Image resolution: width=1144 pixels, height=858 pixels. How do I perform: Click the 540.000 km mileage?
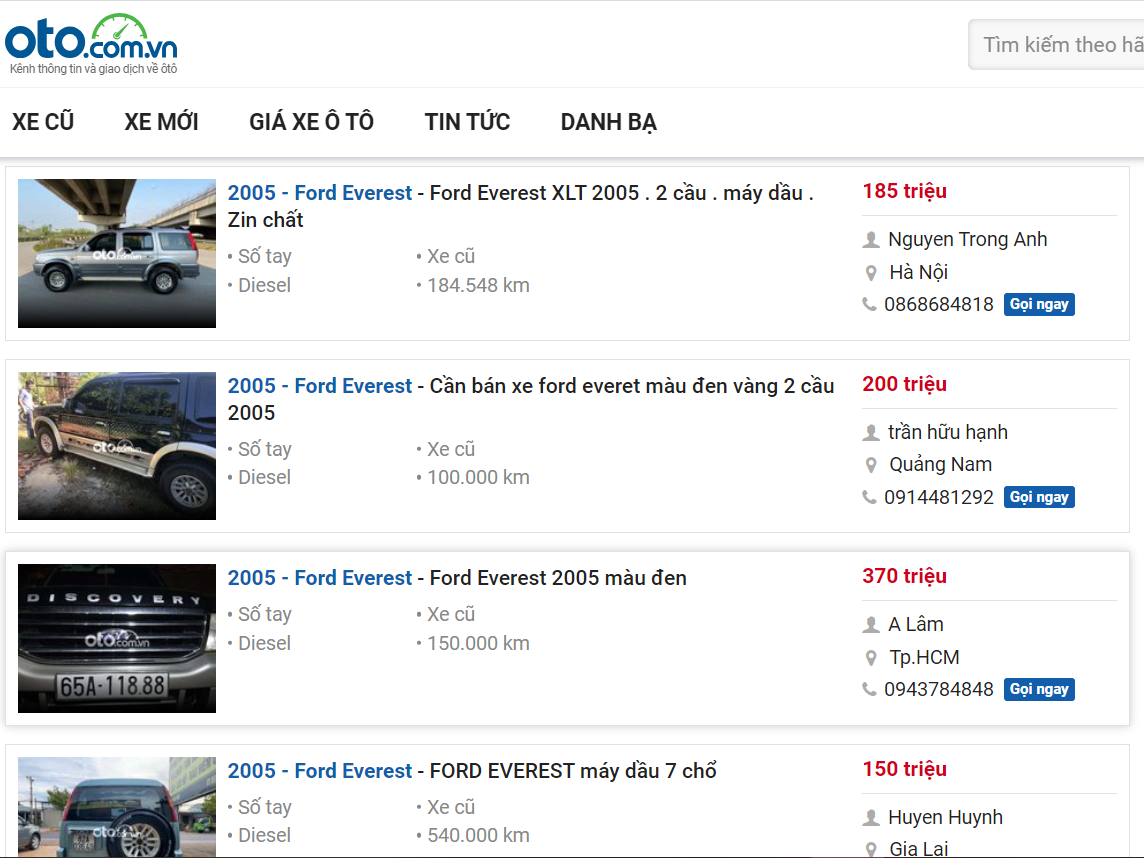479,835
